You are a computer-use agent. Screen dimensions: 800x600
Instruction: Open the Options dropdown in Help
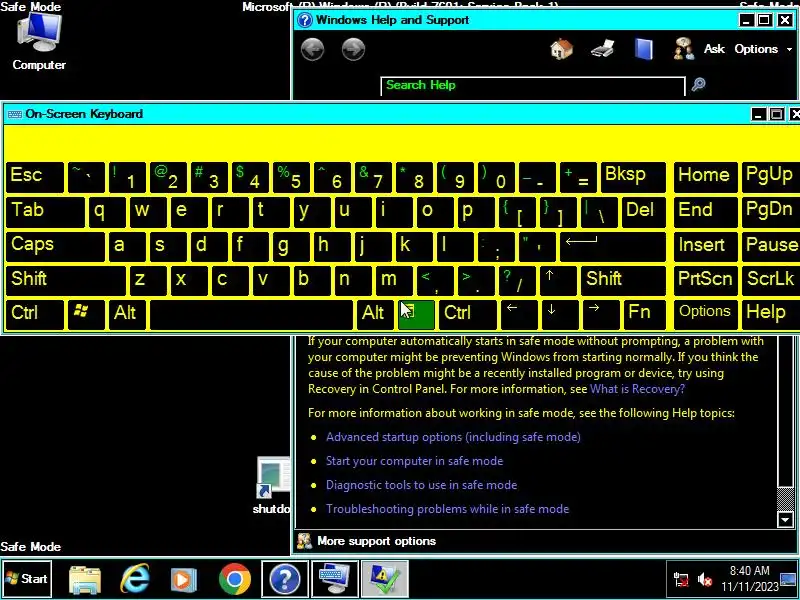[763, 49]
